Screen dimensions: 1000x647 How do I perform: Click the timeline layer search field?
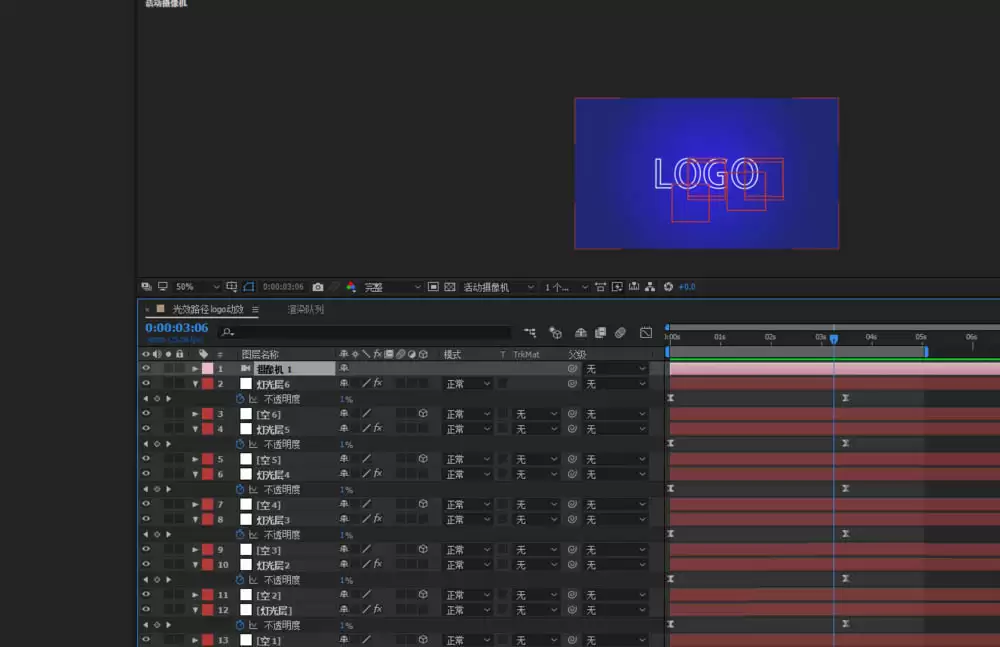365,332
